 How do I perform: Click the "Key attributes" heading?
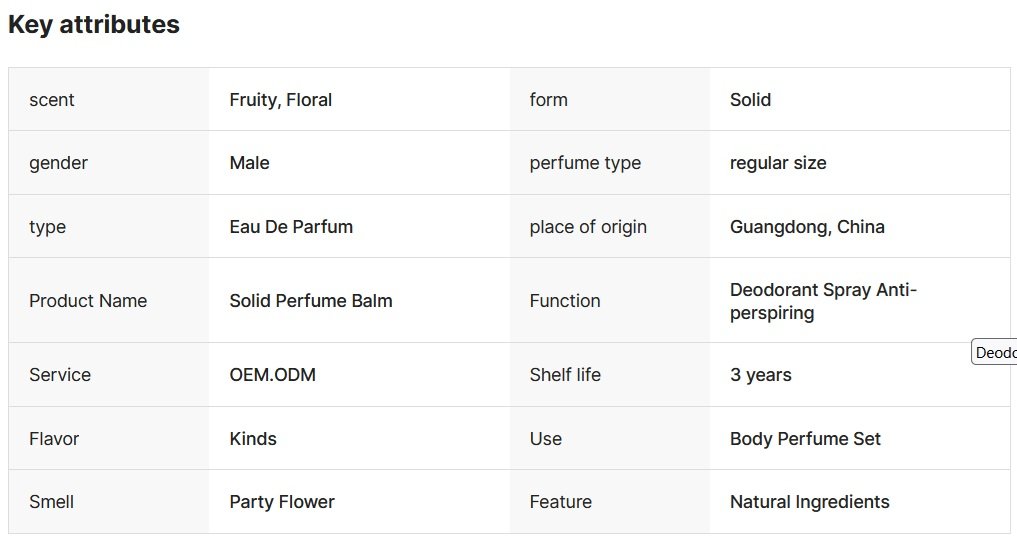(x=94, y=25)
